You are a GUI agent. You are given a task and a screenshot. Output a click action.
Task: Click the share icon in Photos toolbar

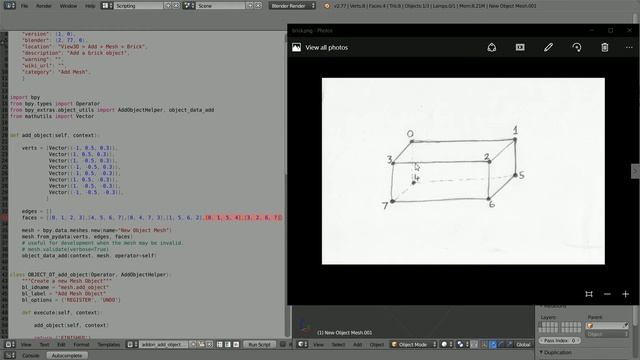492,47
